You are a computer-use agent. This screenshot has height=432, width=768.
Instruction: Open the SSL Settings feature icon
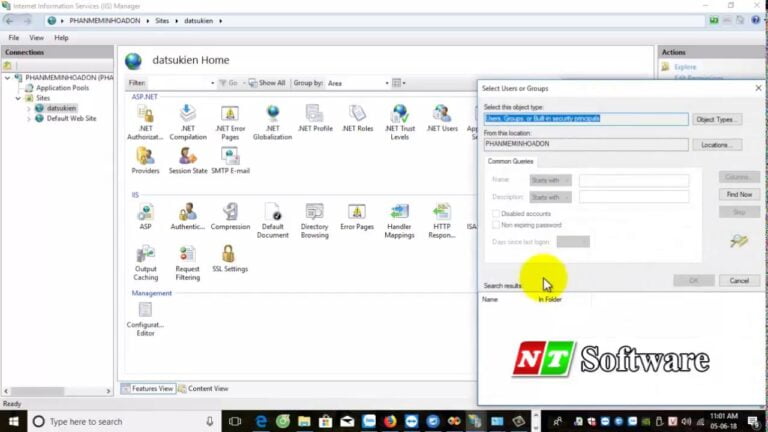(229, 256)
